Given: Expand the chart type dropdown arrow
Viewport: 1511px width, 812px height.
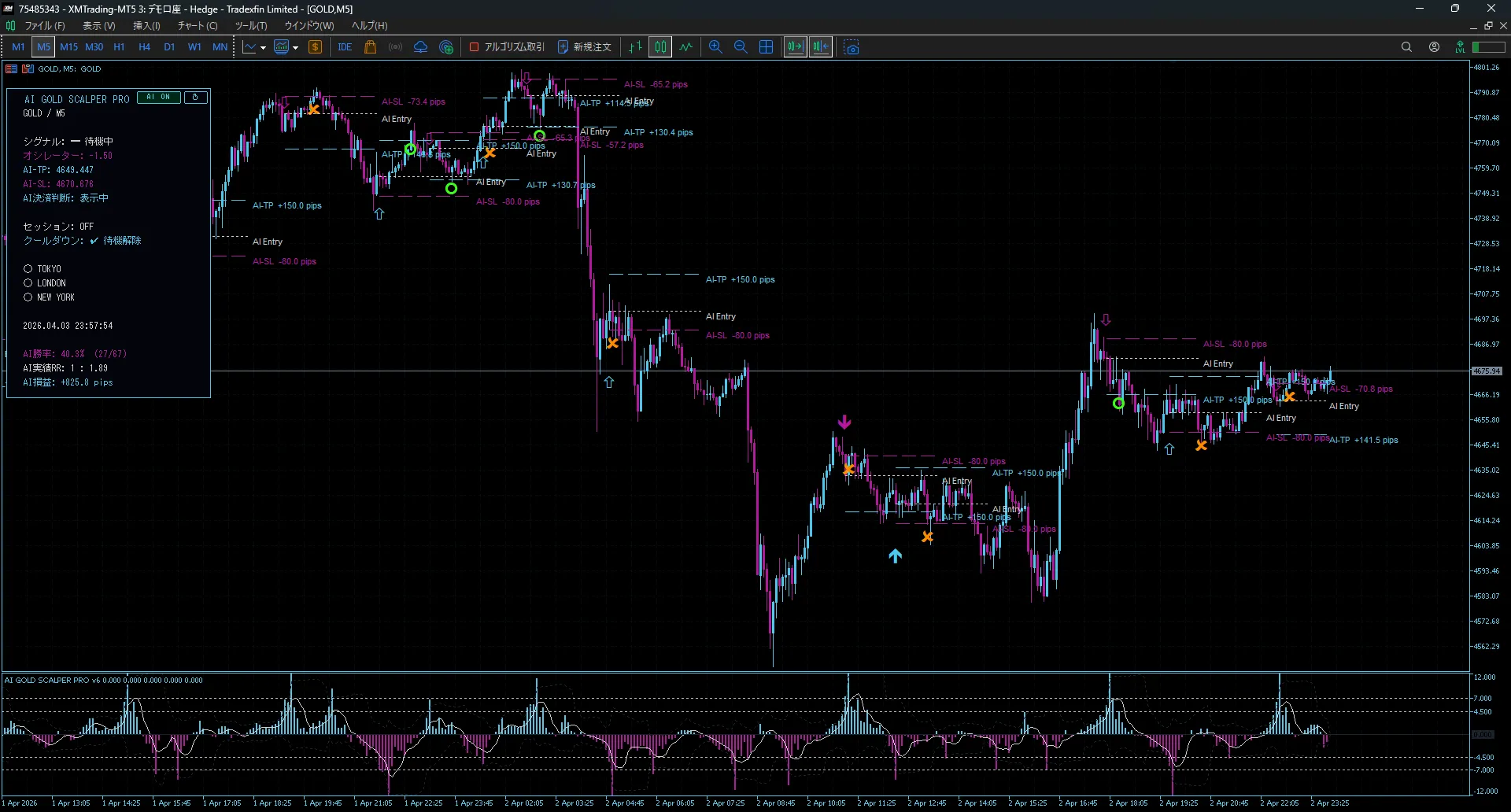Looking at the screenshot, I should 263,48.
